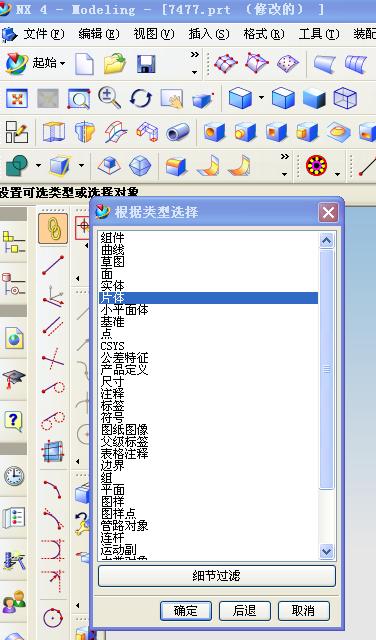This screenshot has height=640, width=376.
Task: Select 实体 in the type list
Action: 208,286
